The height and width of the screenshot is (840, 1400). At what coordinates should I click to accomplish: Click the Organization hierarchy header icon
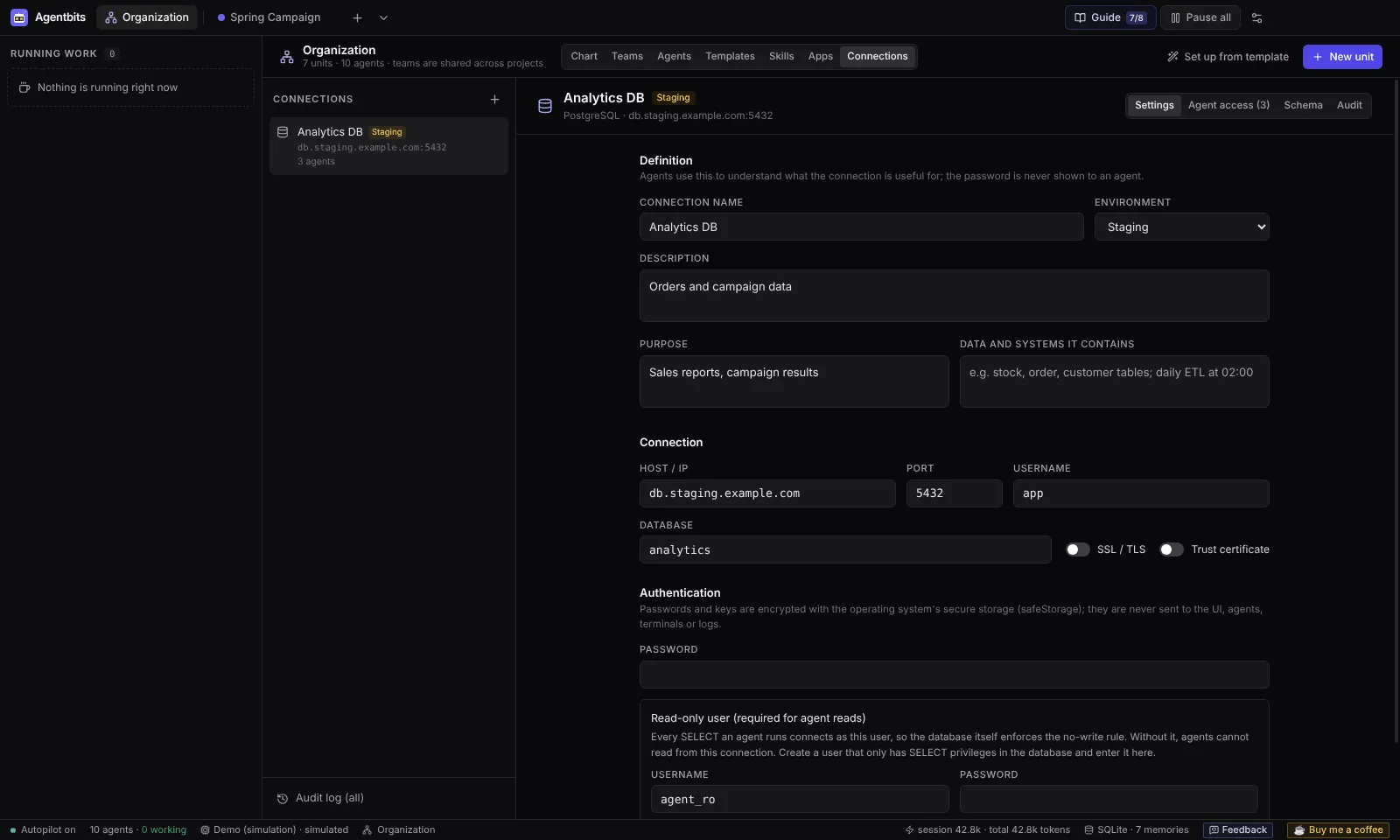[x=287, y=57]
